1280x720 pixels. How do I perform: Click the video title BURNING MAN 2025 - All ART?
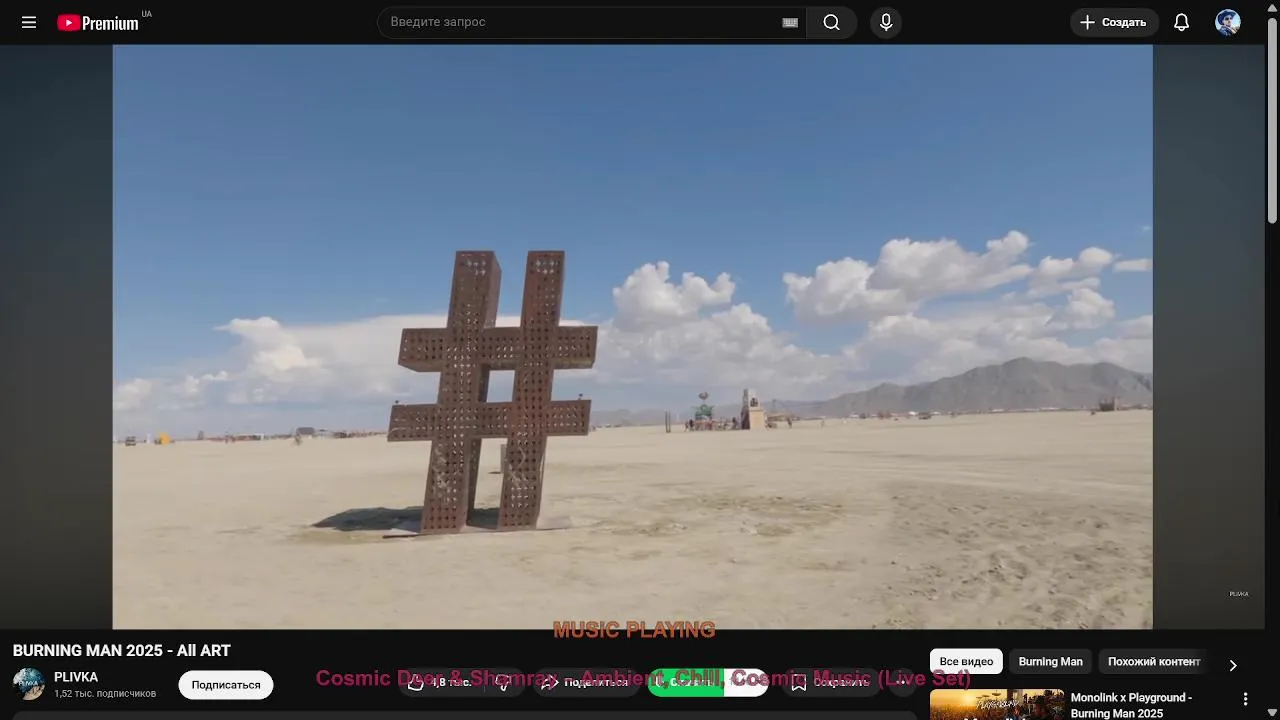[x=122, y=651]
